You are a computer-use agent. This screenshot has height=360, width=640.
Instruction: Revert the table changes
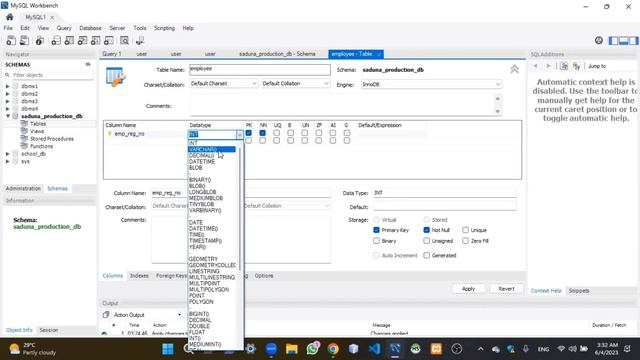[x=506, y=289]
